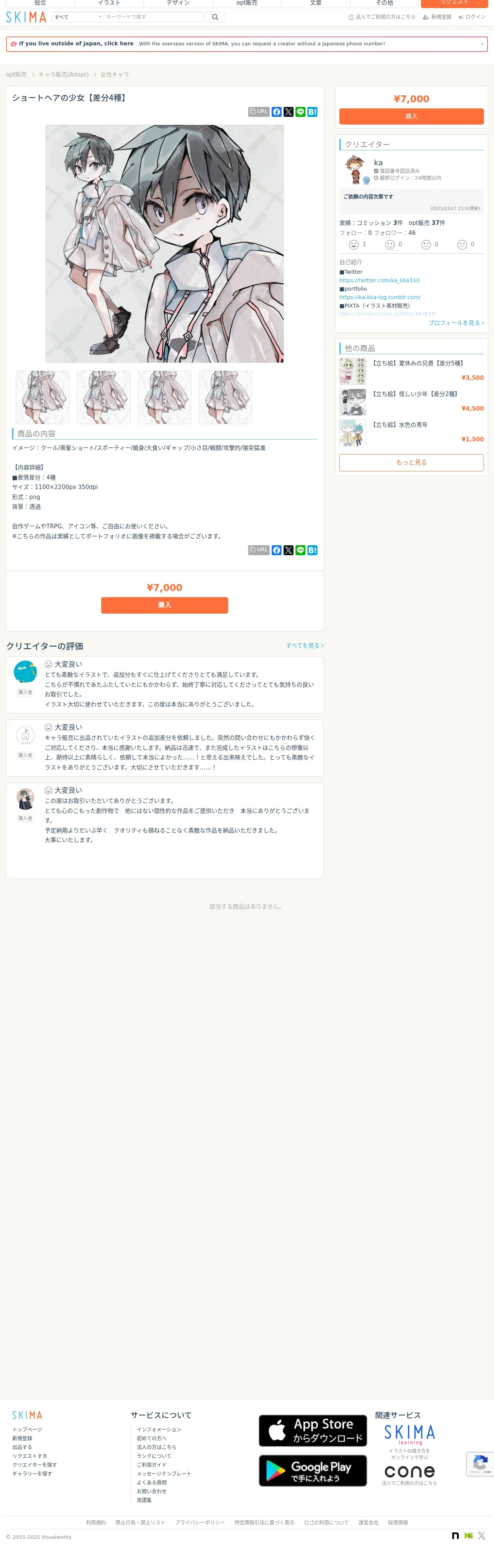Click the sad face rating icon
494x1568 pixels.
(462, 245)
